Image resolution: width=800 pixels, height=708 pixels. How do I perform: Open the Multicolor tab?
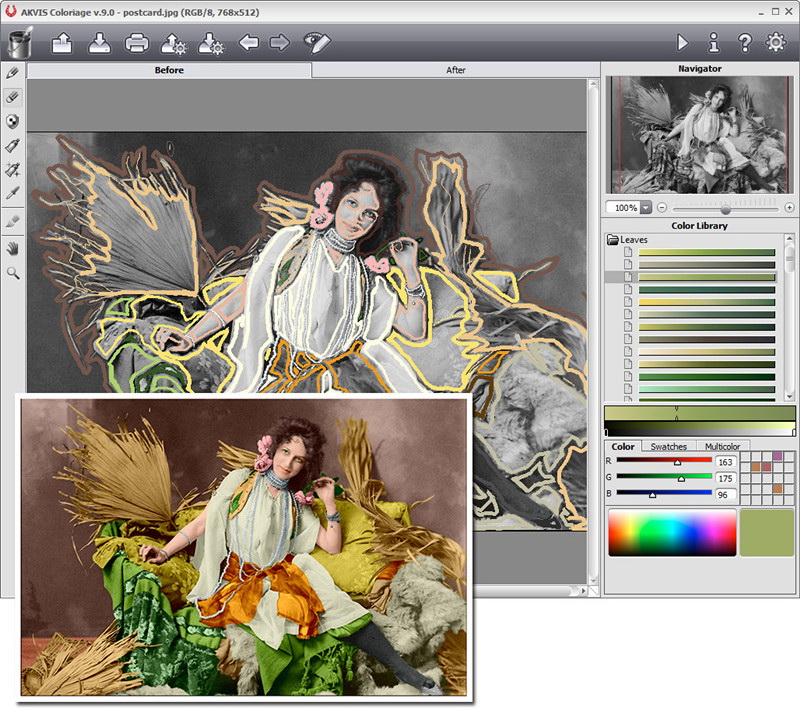[x=722, y=446]
